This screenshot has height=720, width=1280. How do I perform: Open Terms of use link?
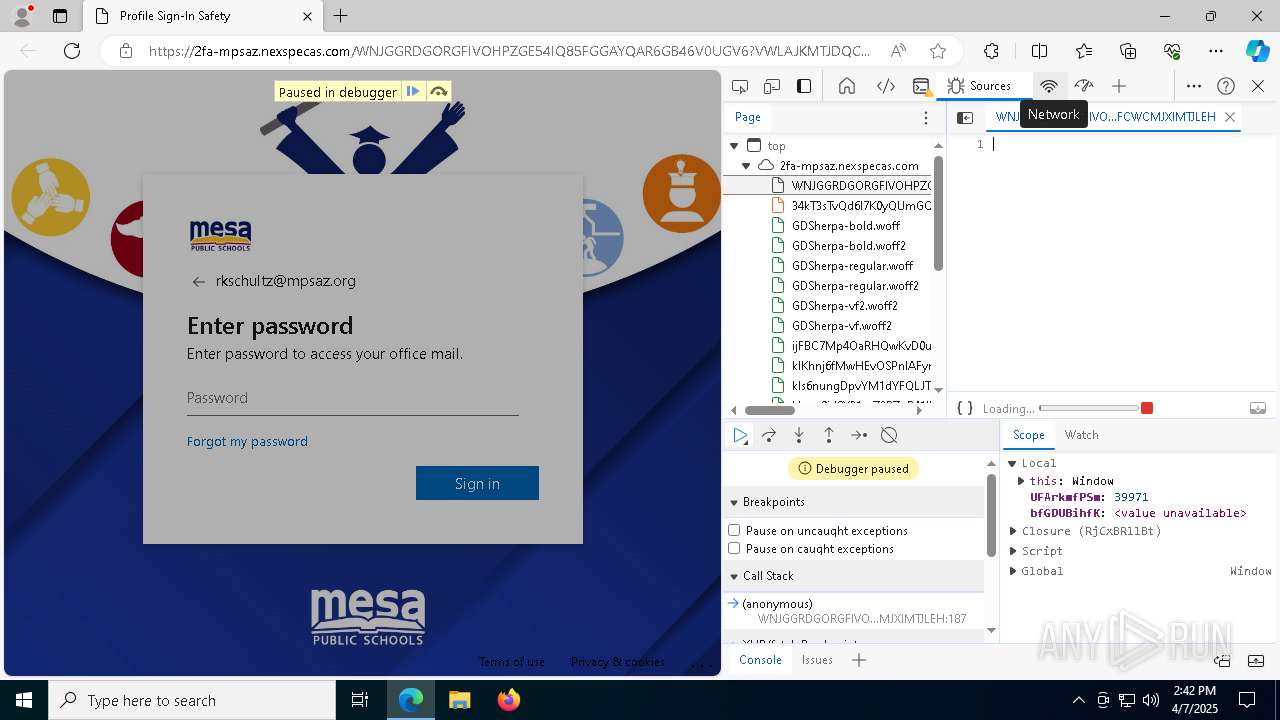pos(512,662)
